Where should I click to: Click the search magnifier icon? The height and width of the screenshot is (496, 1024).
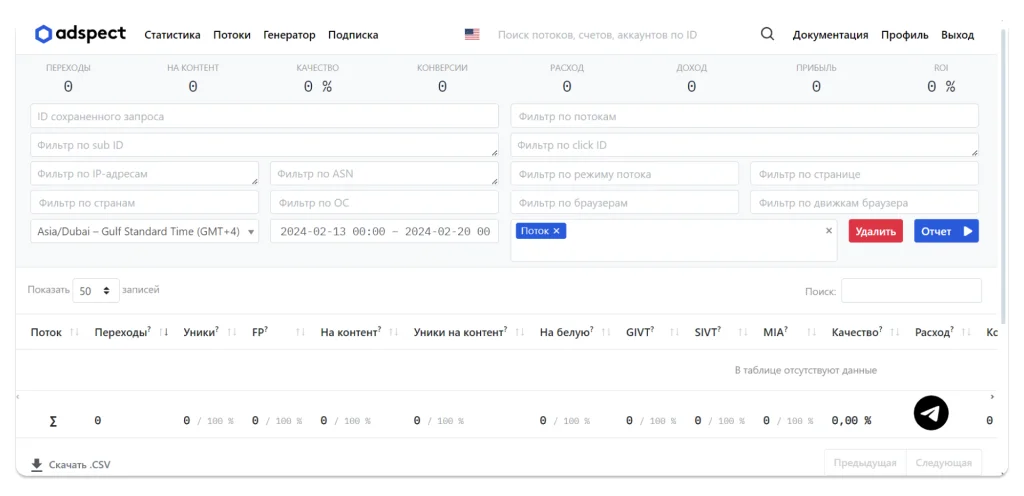[x=767, y=34]
